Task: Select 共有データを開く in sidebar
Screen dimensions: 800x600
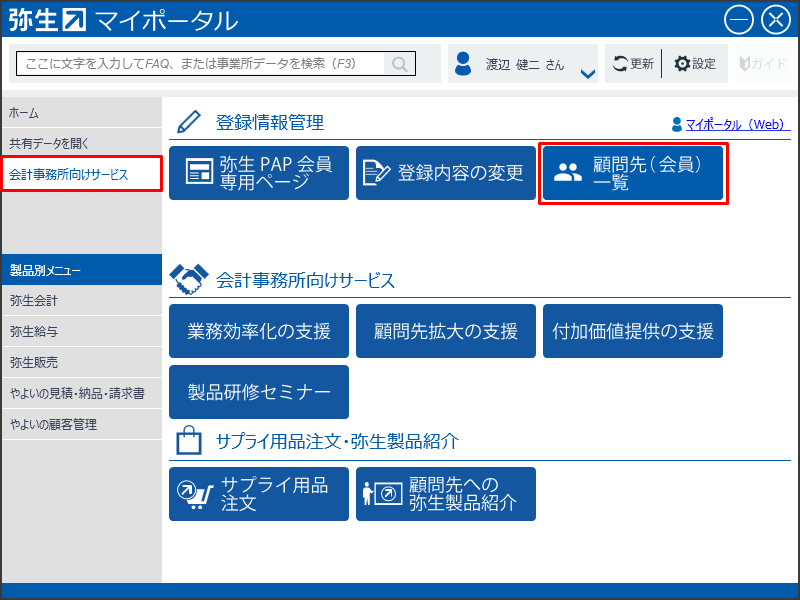Action: coord(80,143)
